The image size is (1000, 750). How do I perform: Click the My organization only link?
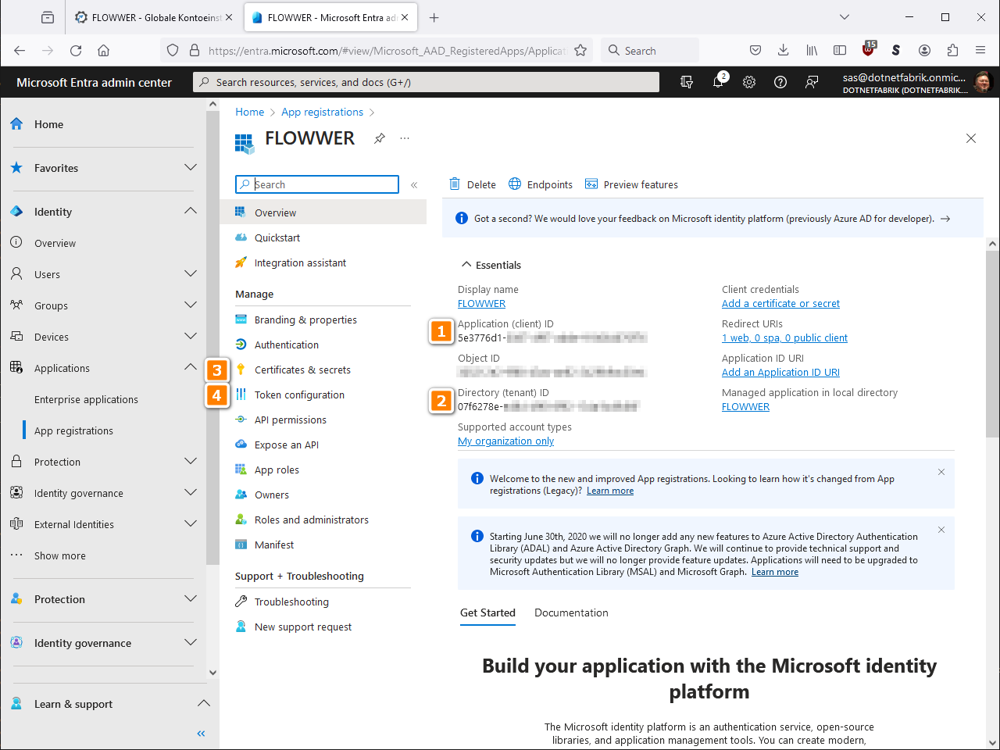pyautogui.click(x=506, y=440)
